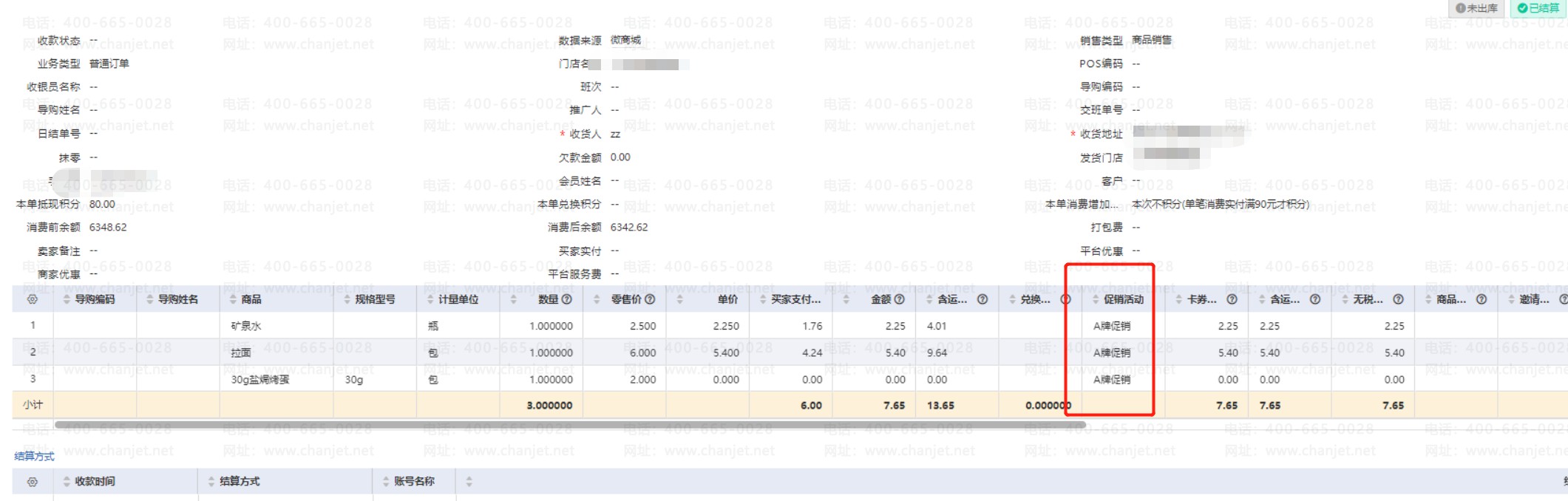Screen dimensions: 1568x501
Task: Click the 收款时间 column header label
Action: [95, 482]
